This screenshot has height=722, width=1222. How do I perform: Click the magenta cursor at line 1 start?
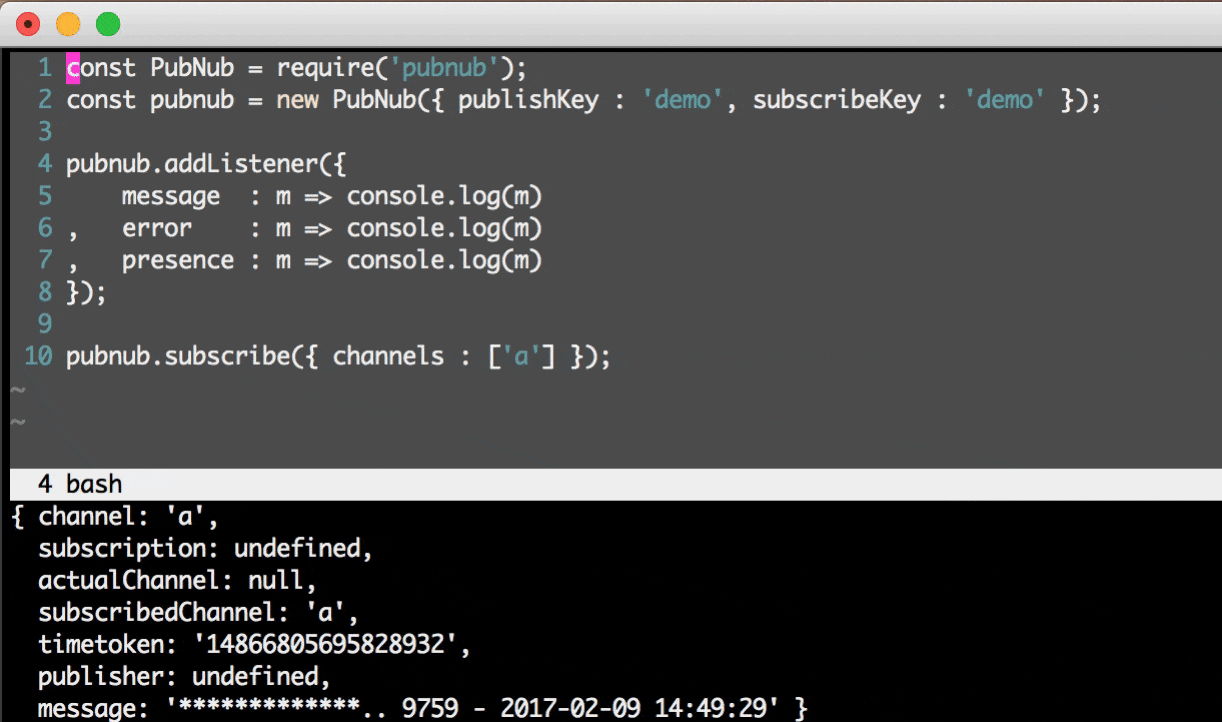(x=73, y=68)
